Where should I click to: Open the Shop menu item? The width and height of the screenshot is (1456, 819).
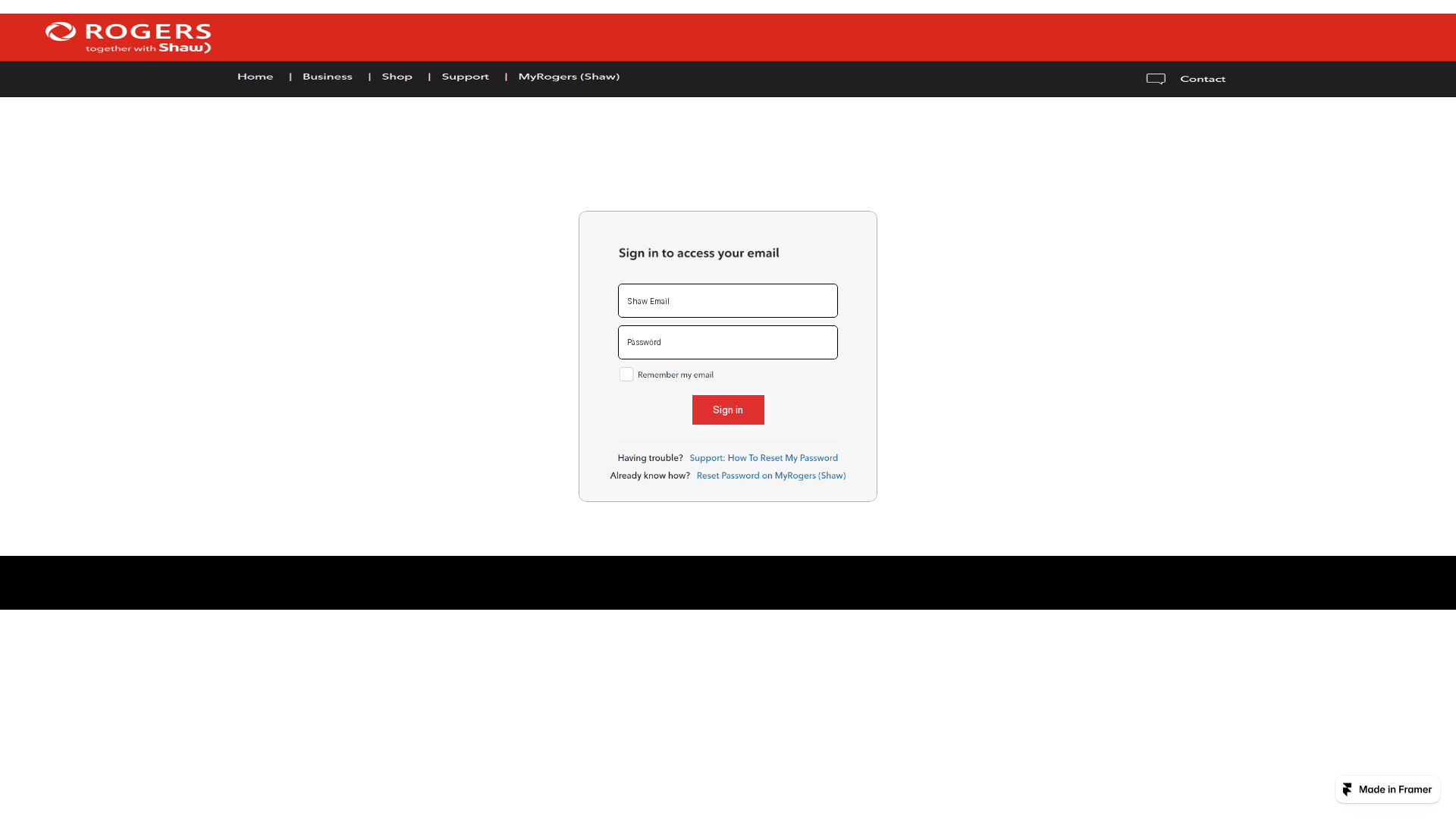pos(397,77)
